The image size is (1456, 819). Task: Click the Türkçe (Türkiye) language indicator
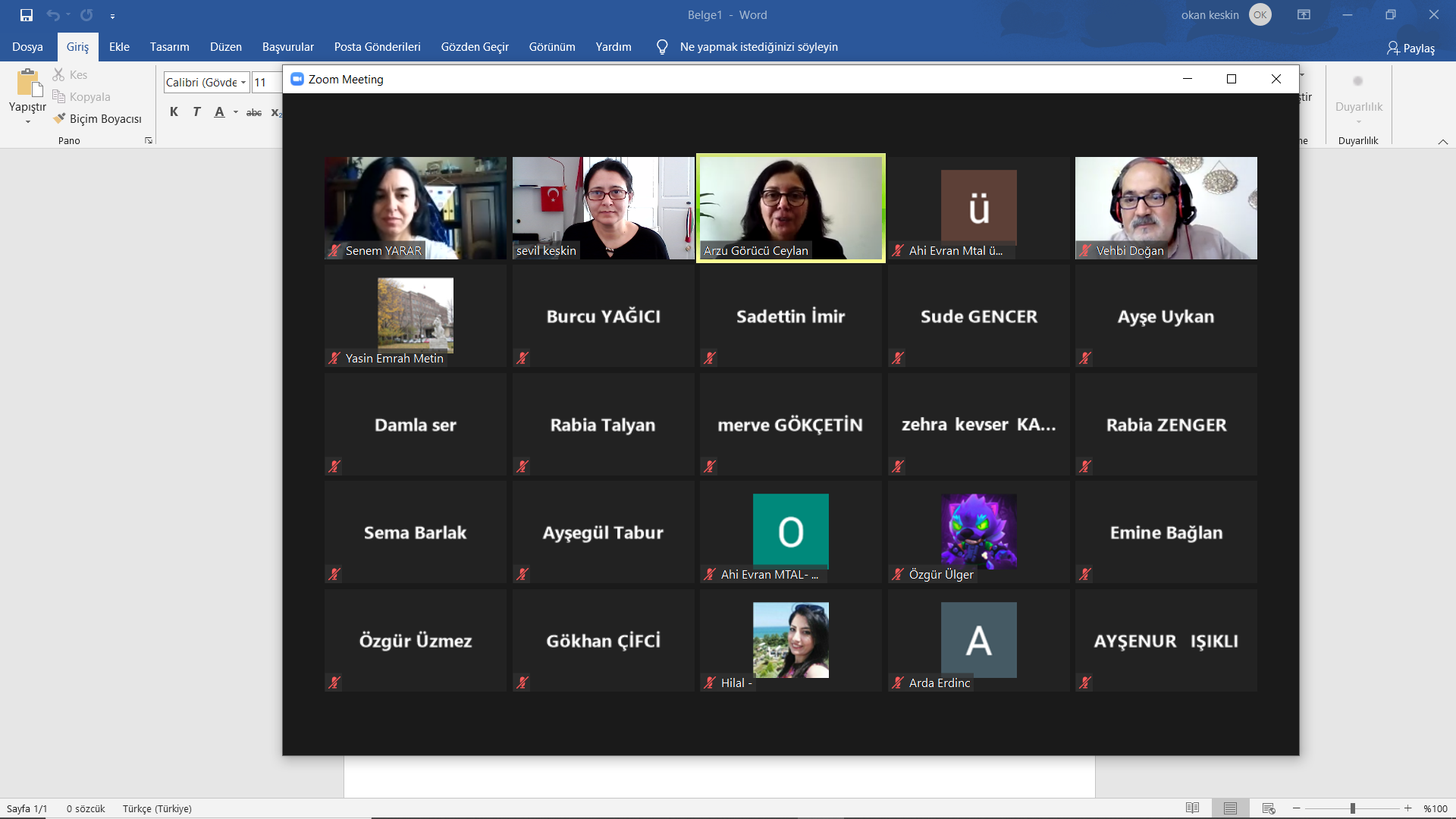[x=157, y=808]
